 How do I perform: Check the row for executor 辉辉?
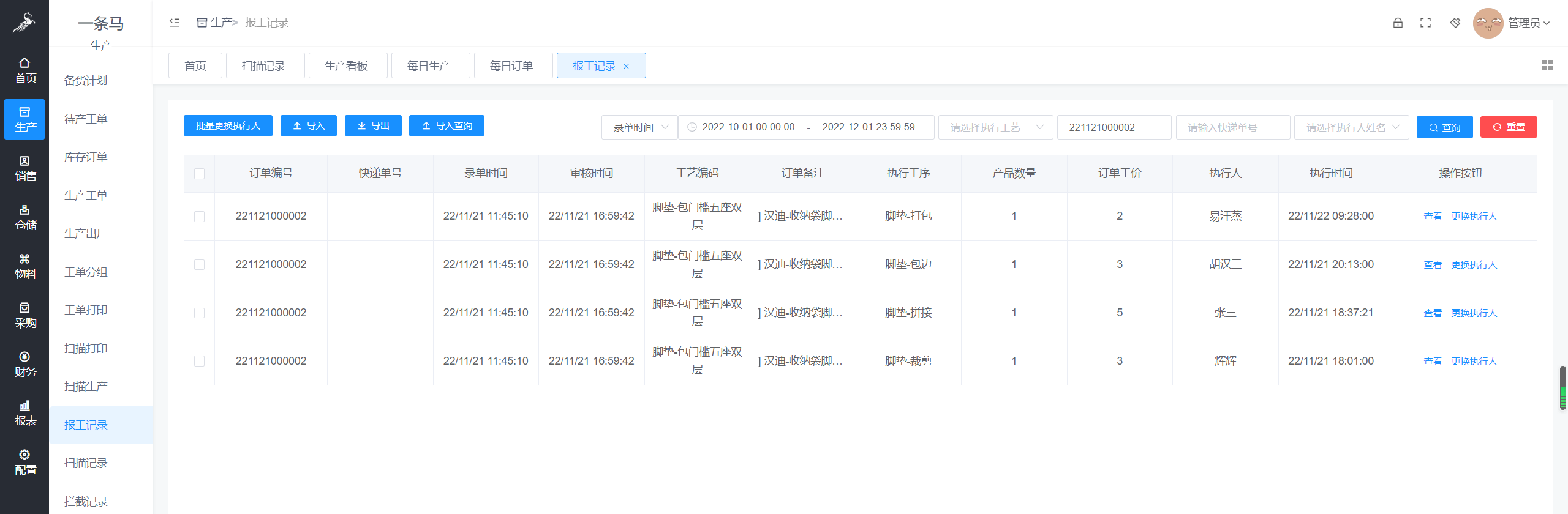point(199,362)
